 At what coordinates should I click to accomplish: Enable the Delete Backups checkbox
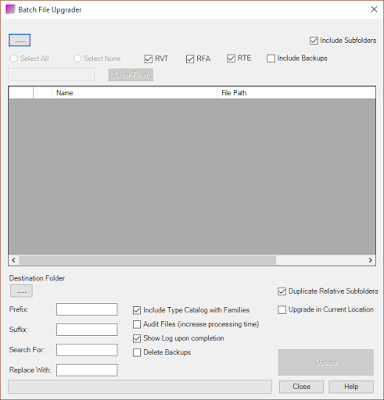[137, 353]
